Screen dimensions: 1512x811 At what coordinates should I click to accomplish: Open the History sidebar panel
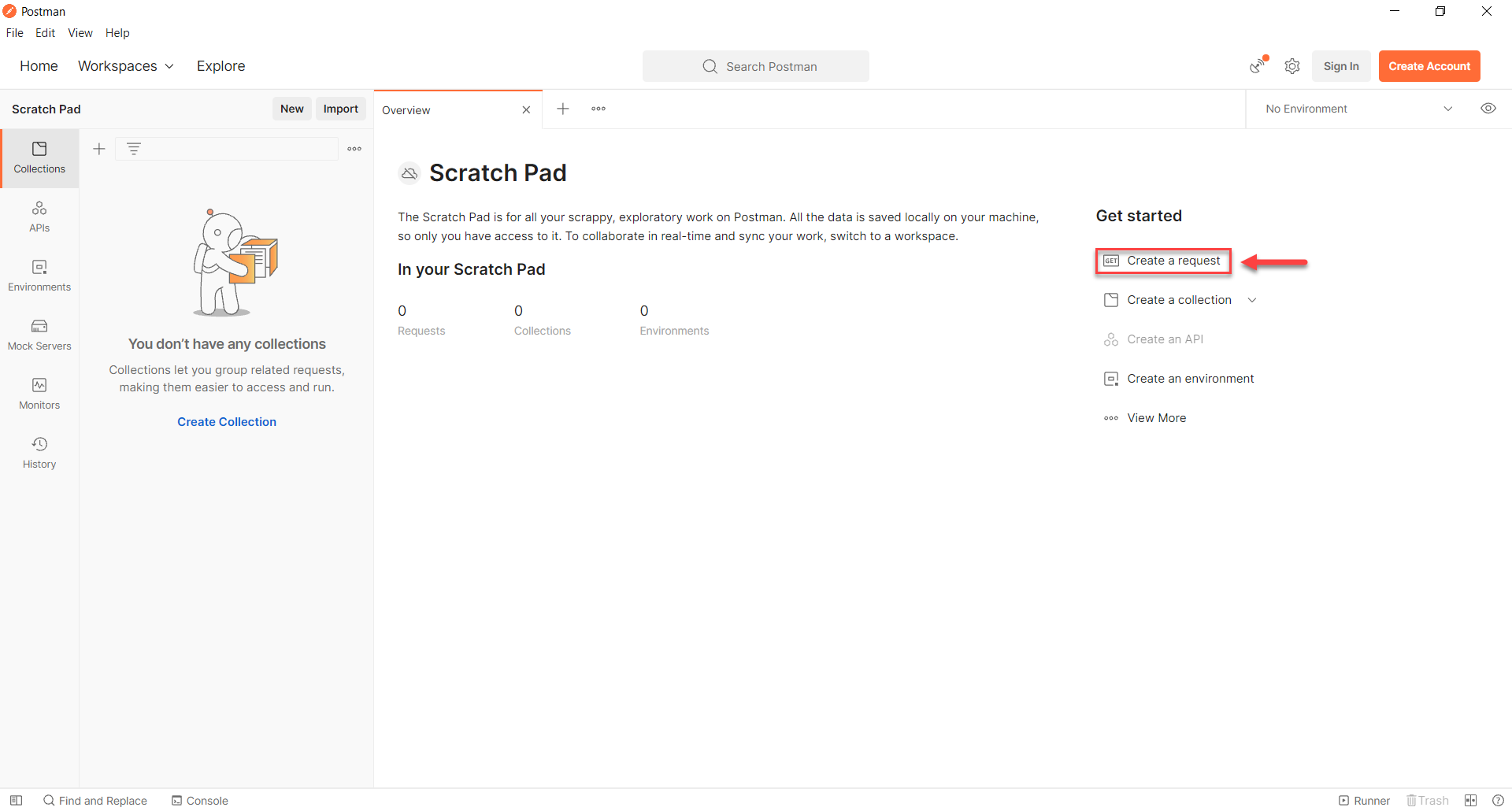tap(39, 453)
